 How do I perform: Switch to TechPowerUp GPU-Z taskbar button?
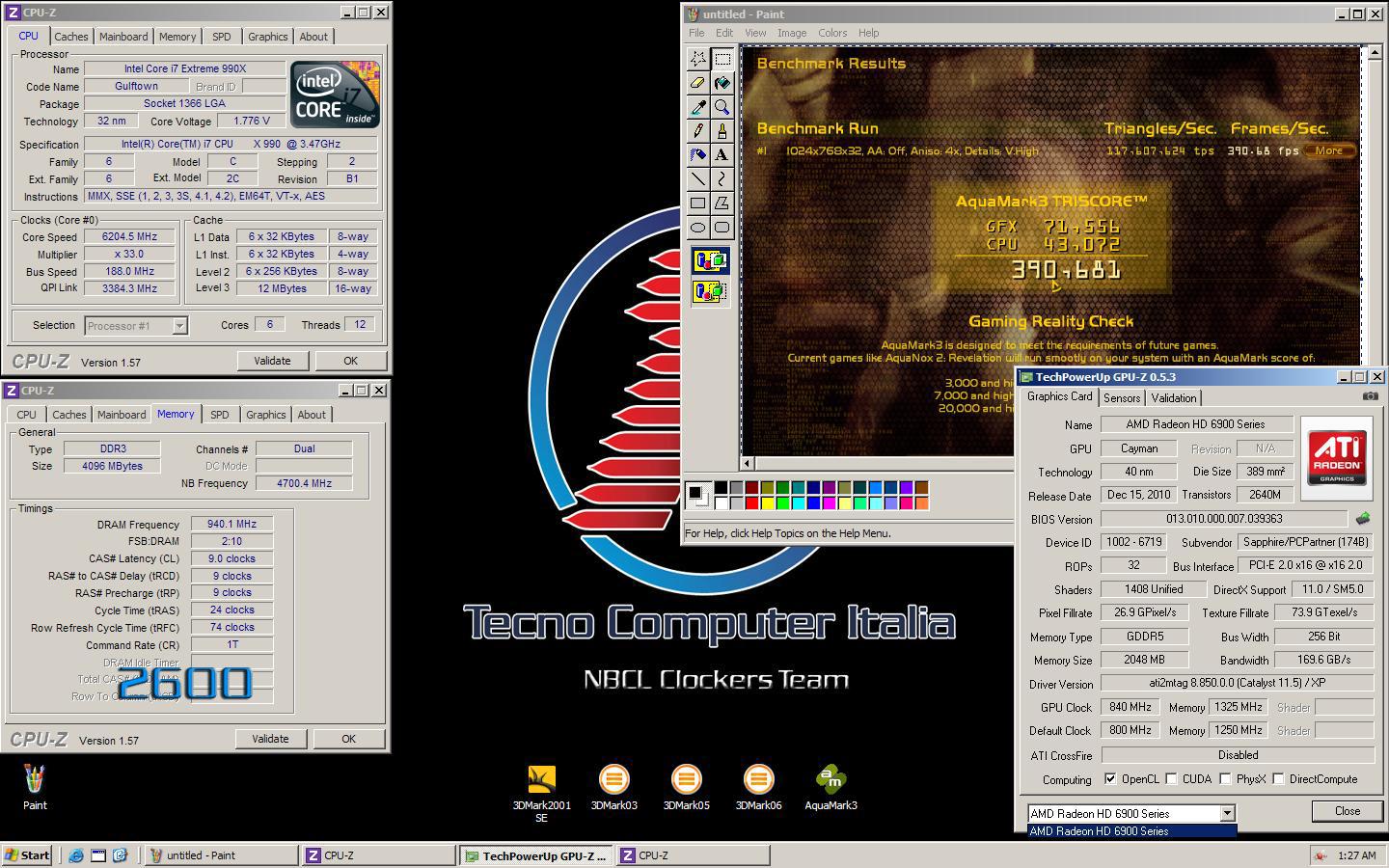click(x=535, y=854)
